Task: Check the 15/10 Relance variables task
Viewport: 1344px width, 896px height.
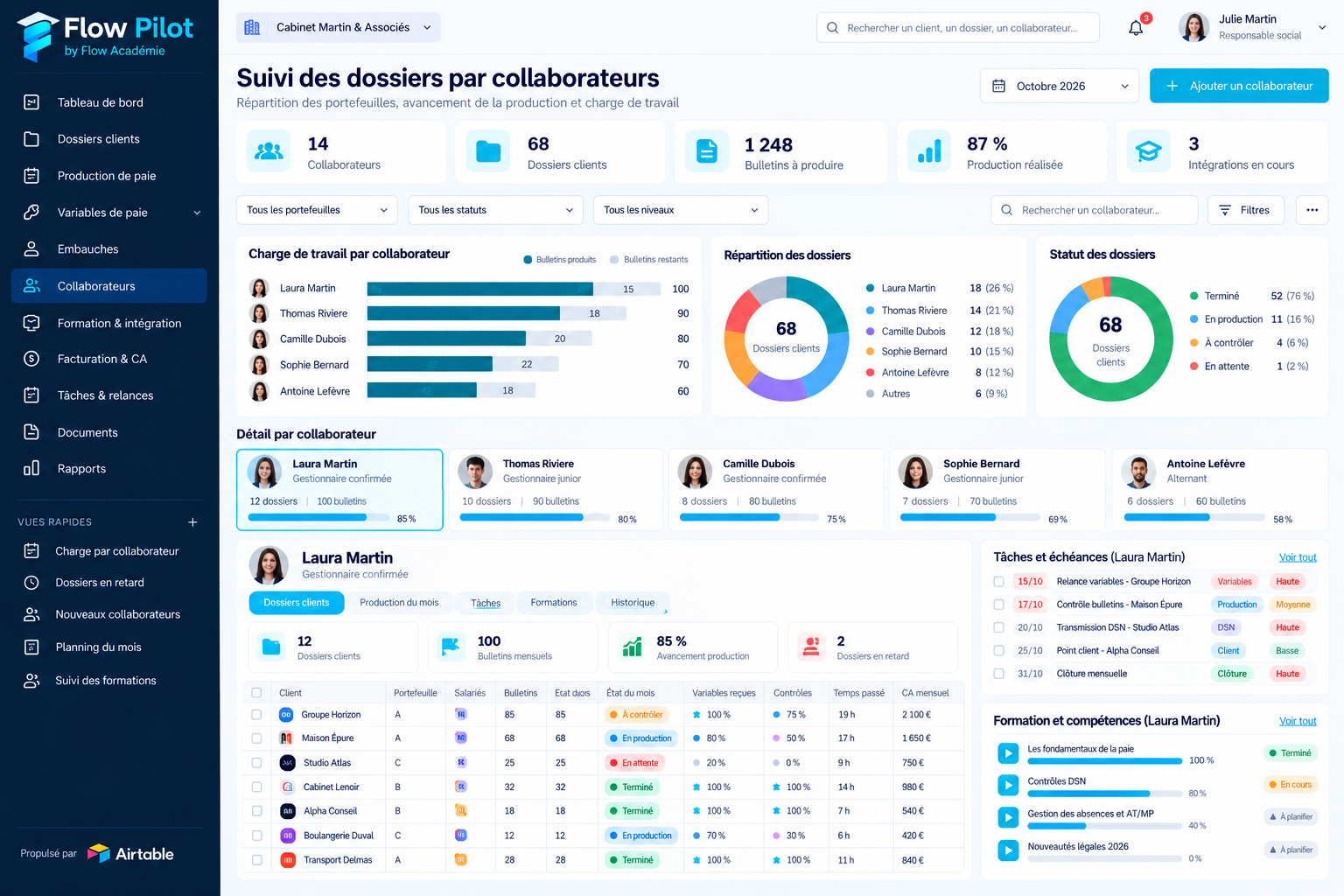Action: click(998, 582)
